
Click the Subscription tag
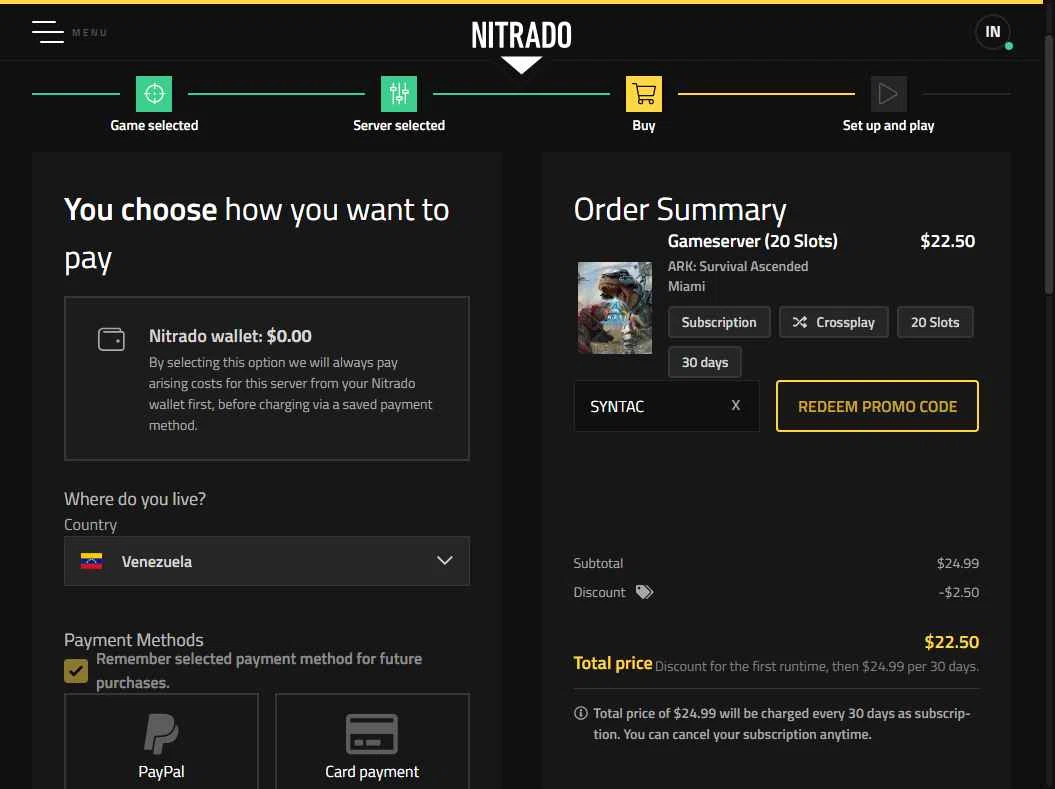tap(719, 322)
